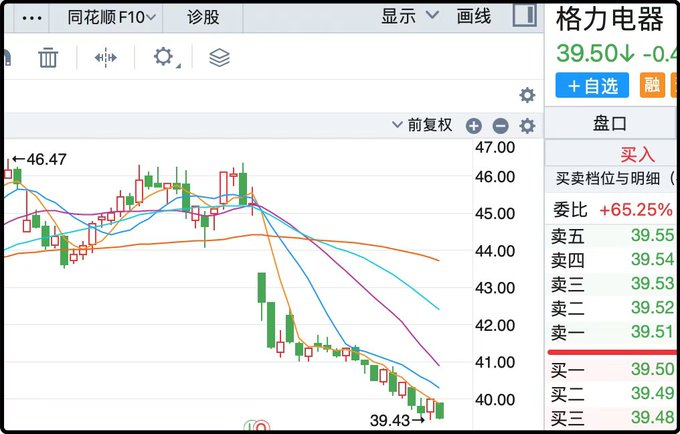Click the horizontal measure tool icon
The height and width of the screenshot is (434, 680).
[x=106, y=57]
